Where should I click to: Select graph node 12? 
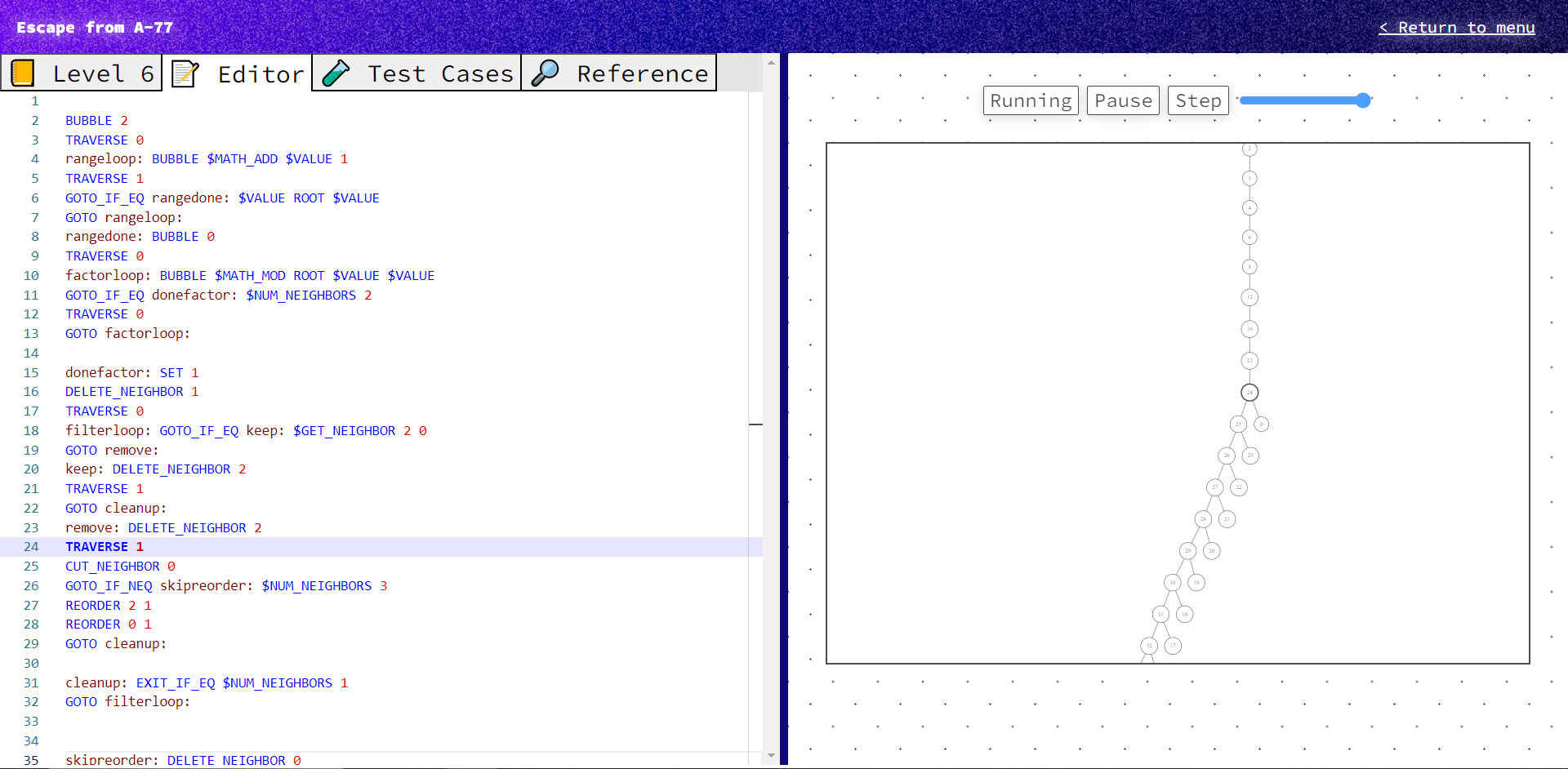click(x=1249, y=297)
